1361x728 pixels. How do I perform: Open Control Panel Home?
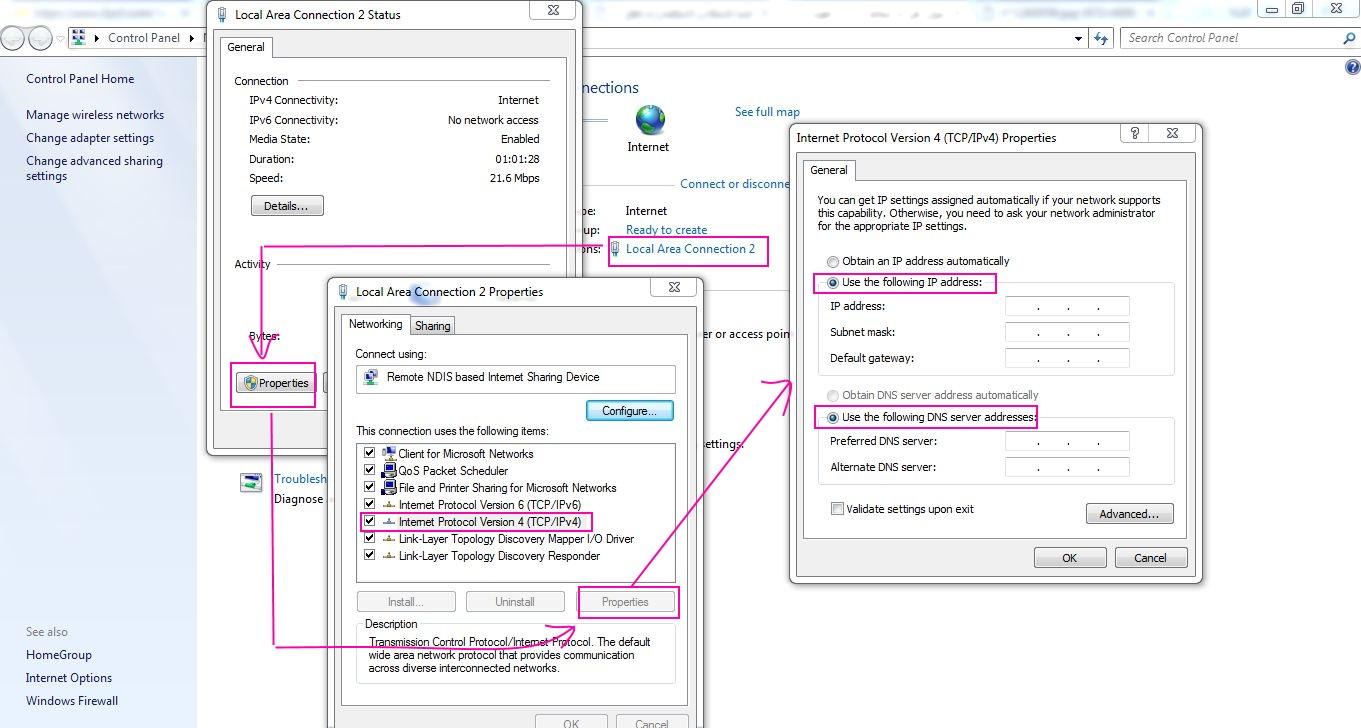pos(80,79)
